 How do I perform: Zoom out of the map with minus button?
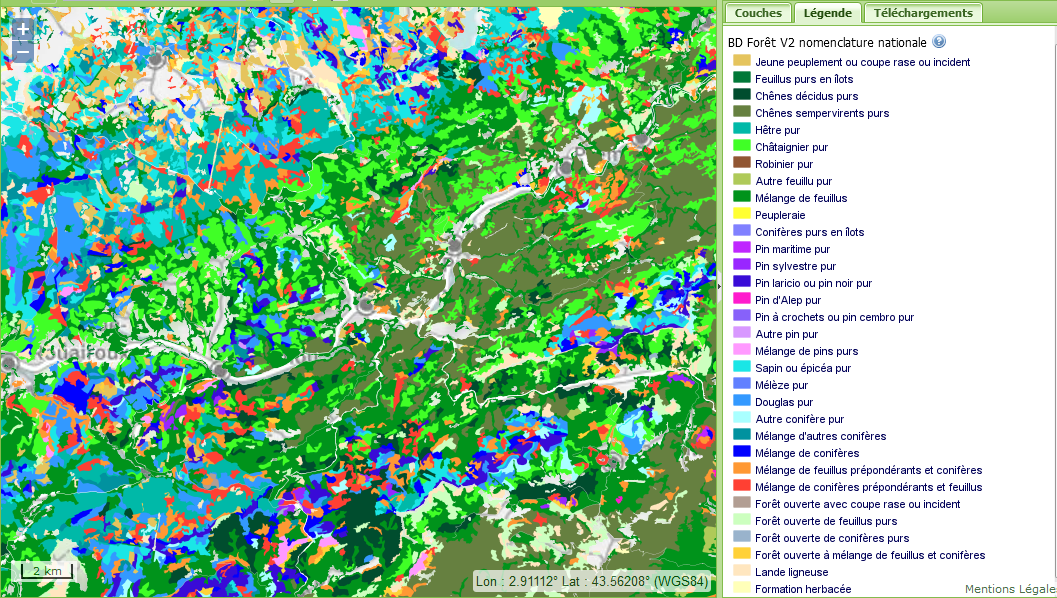(x=23, y=52)
